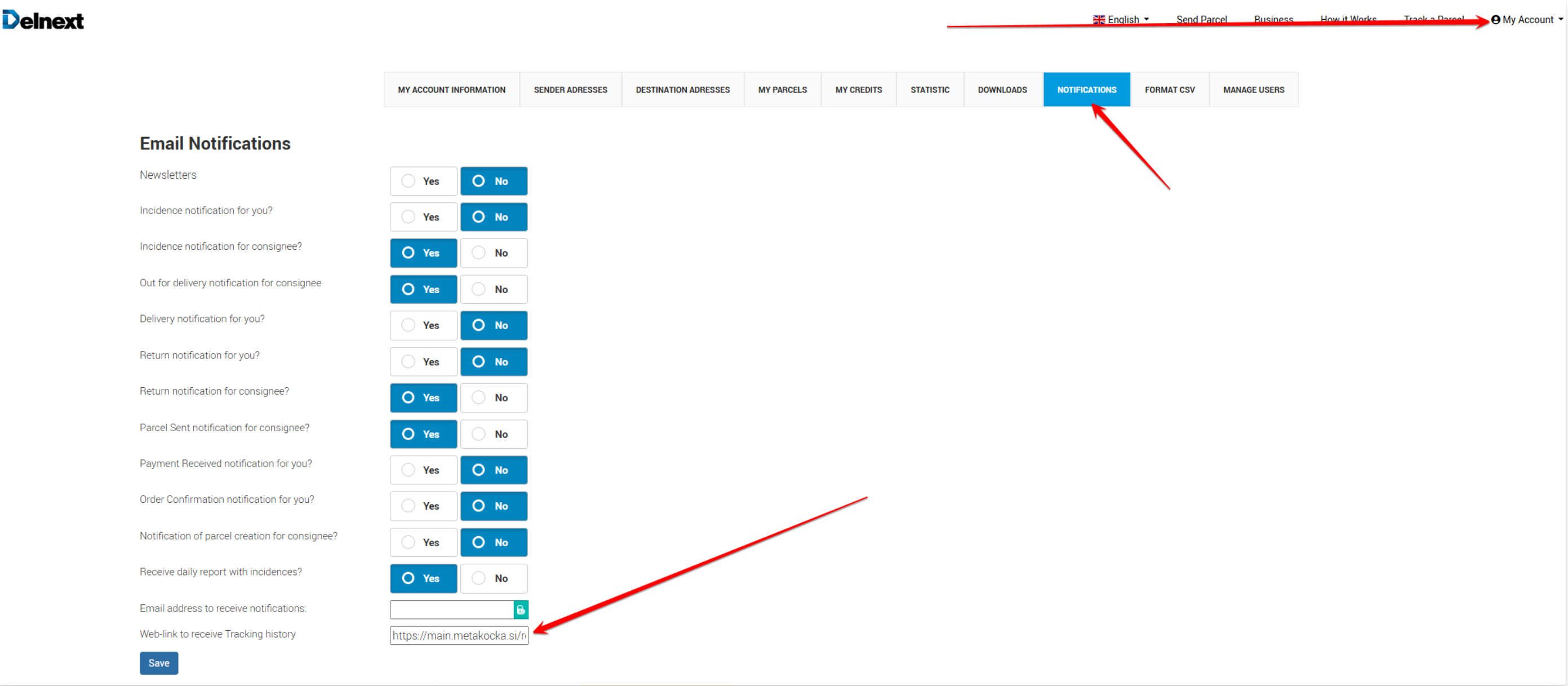Select No for Parcel Sent notification
The image size is (1568, 686).
494,434
